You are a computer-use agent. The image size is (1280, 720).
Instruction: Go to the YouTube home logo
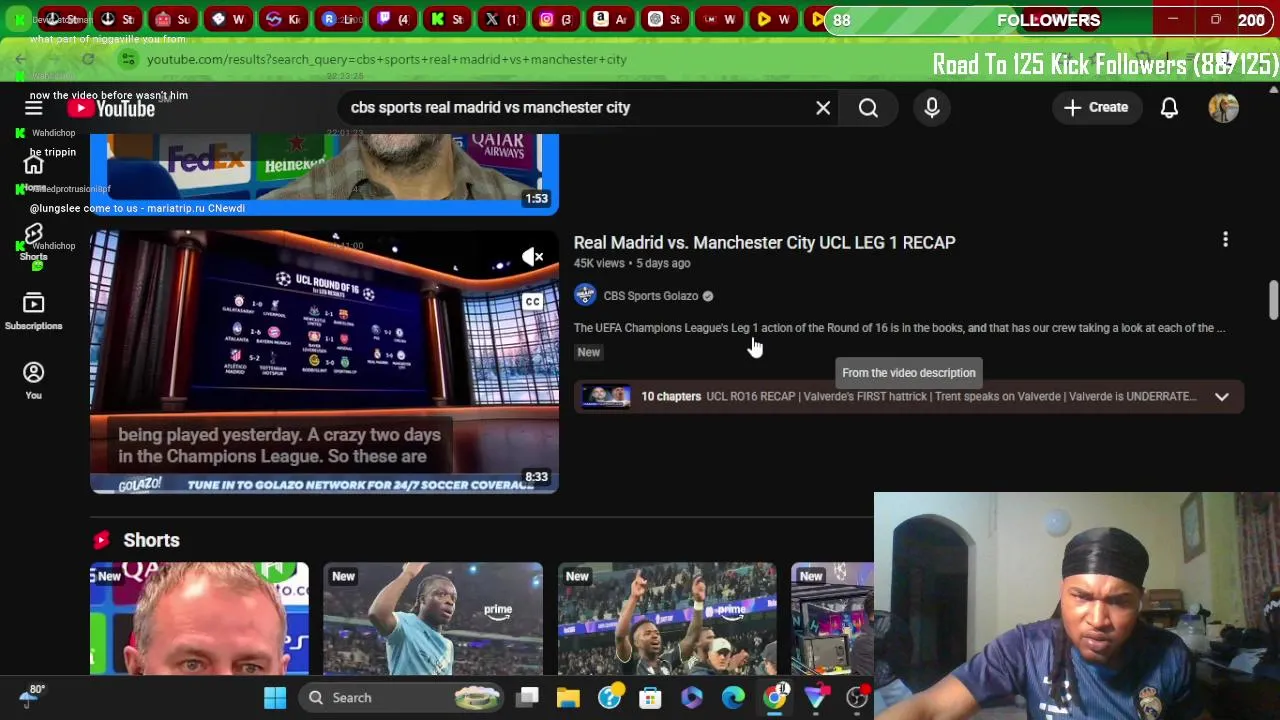point(111,108)
